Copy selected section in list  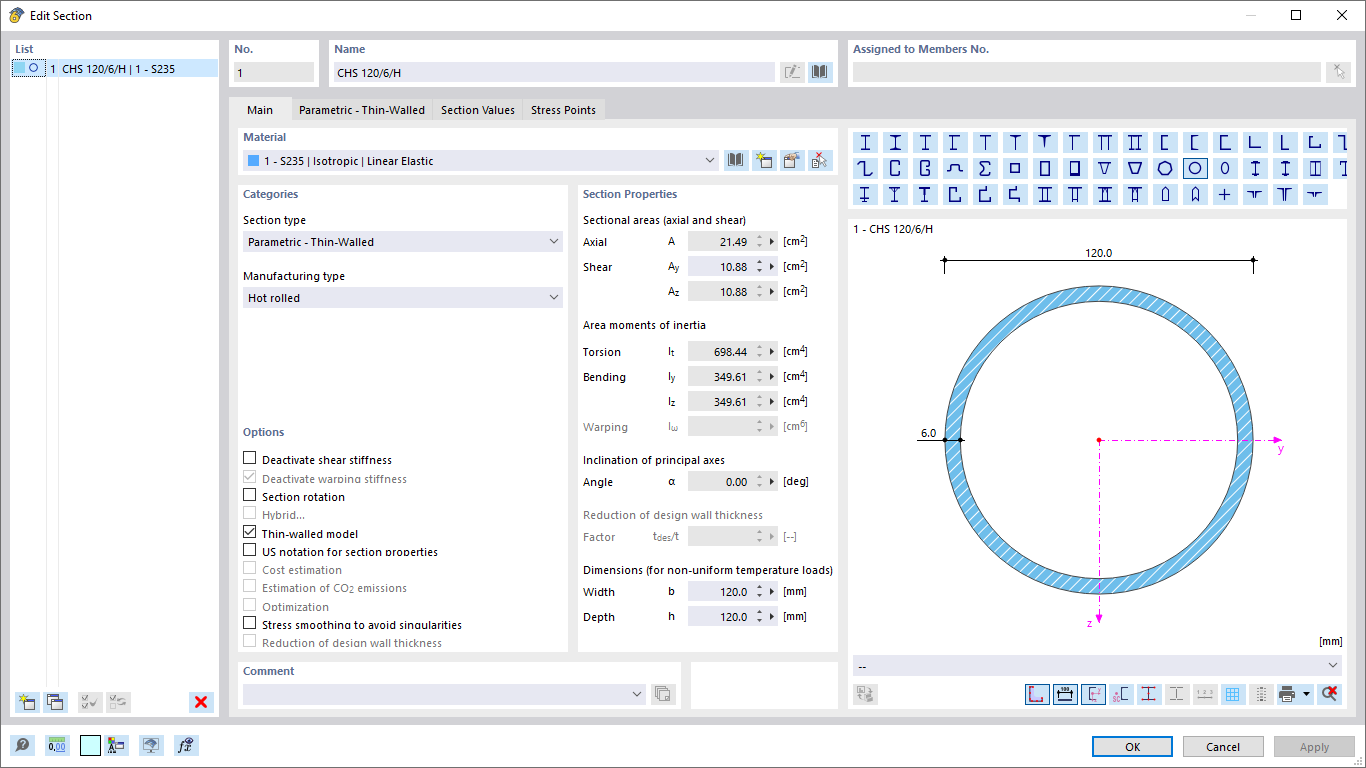[x=55, y=702]
